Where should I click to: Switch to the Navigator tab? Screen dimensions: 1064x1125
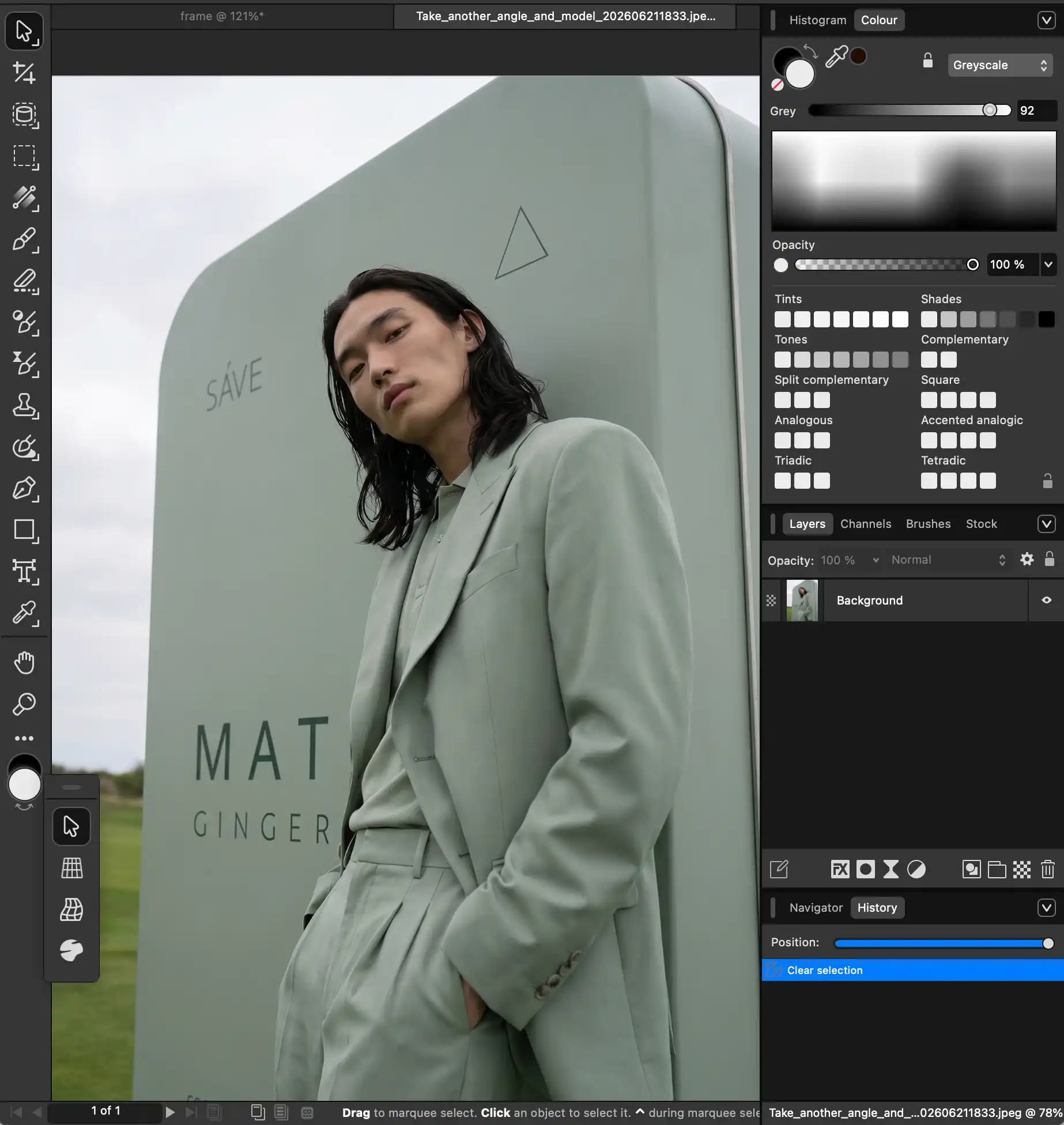pos(816,908)
